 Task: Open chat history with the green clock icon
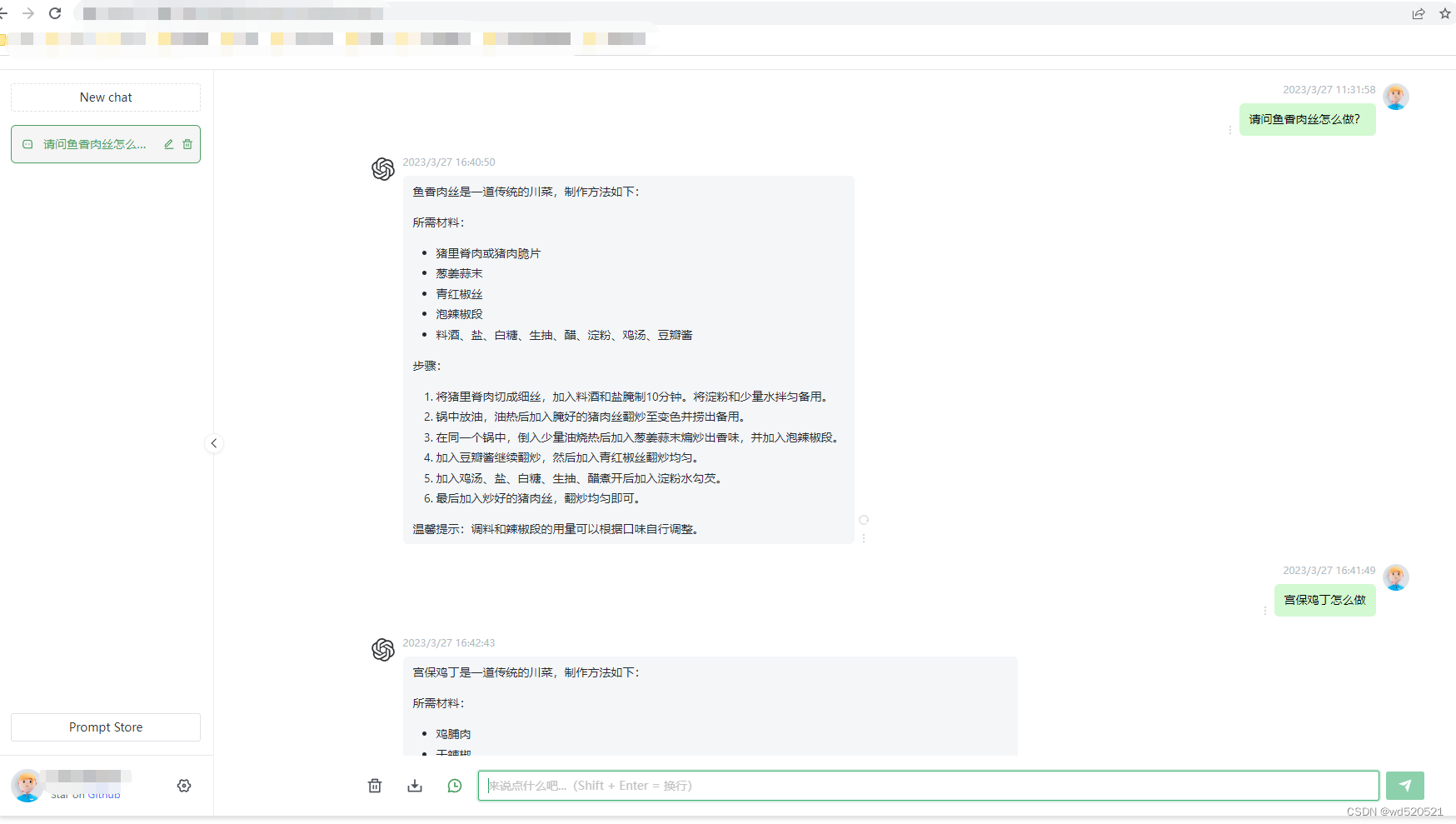point(455,785)
